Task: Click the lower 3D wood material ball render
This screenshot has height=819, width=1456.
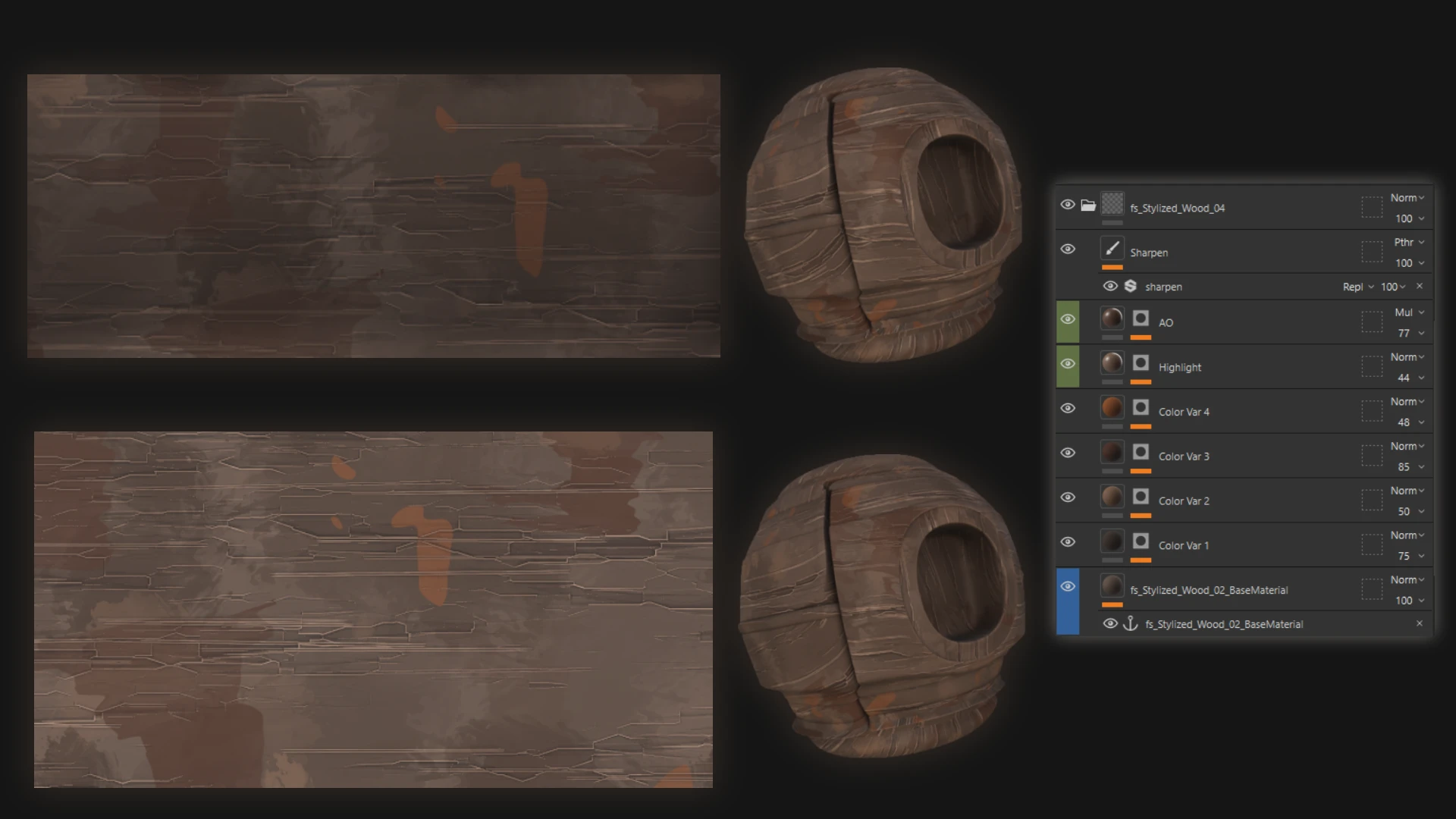Action: 882,605
